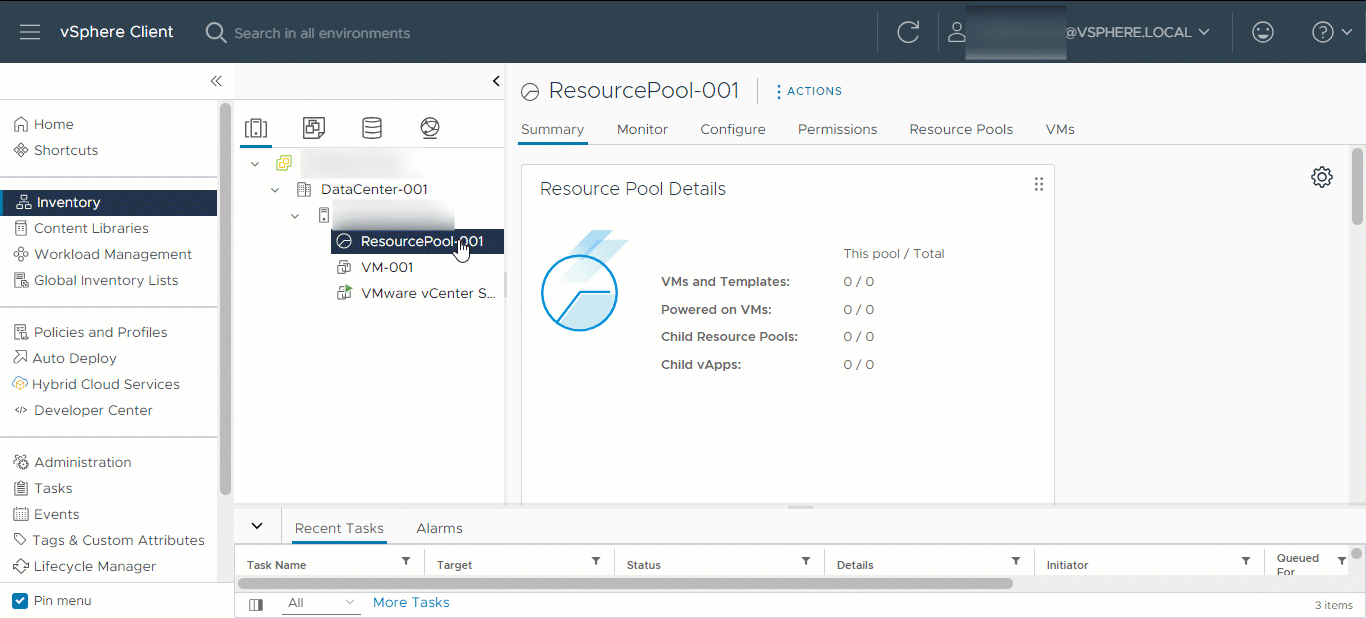
Task: Collapse the left navigation menu
Action: [x=215, y=81]
